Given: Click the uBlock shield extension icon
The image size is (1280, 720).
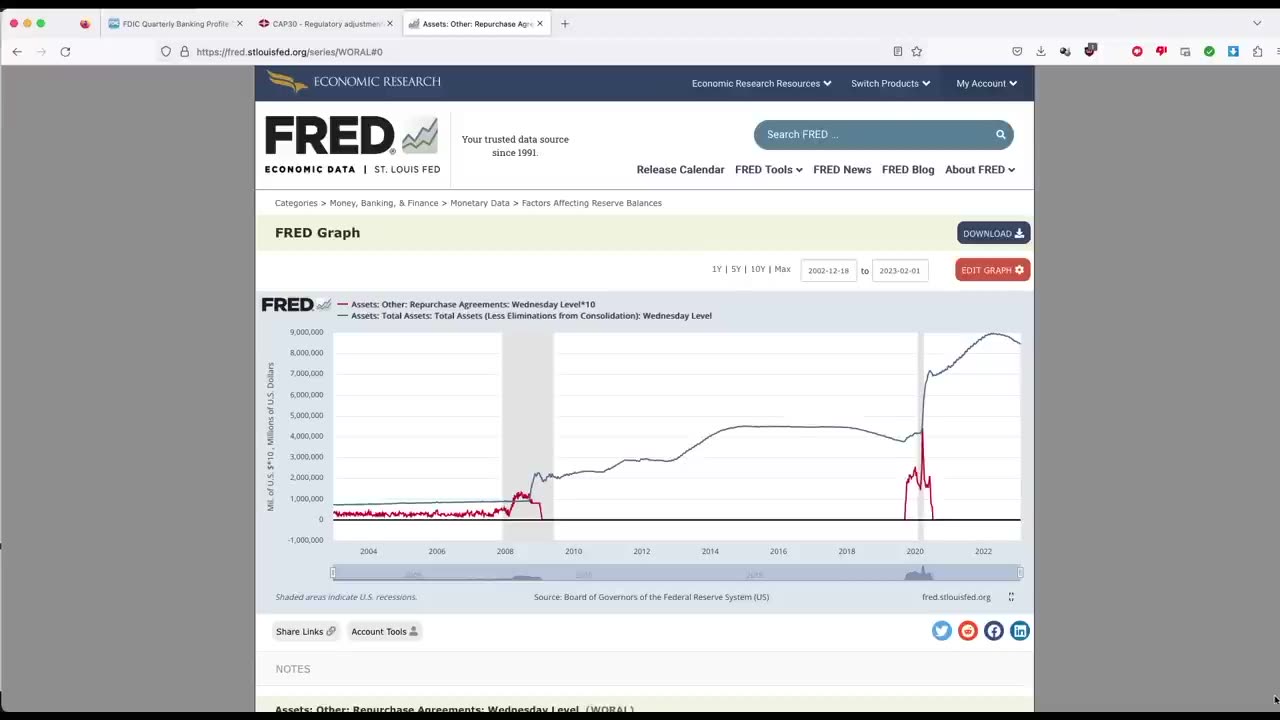Looking at the screenshot, I should click(x=1090, y=50).
